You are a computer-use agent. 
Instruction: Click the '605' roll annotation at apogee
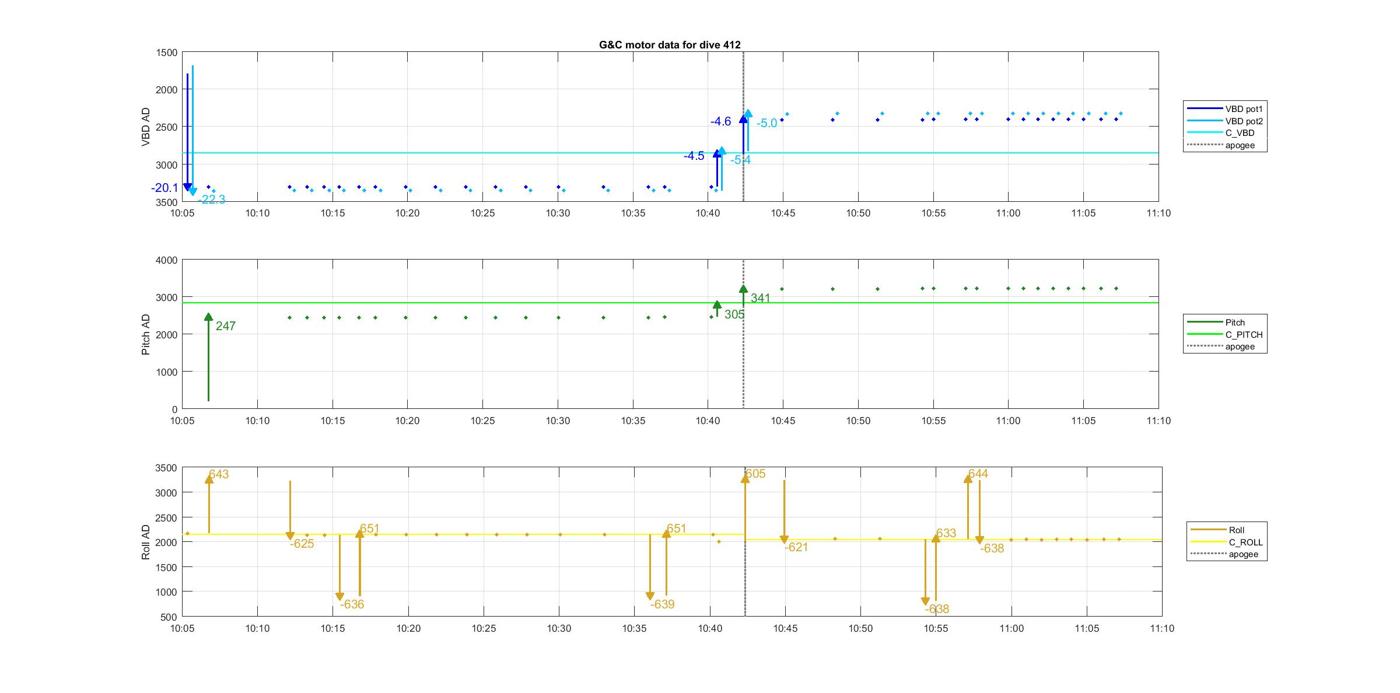click(x=755, y=474)
